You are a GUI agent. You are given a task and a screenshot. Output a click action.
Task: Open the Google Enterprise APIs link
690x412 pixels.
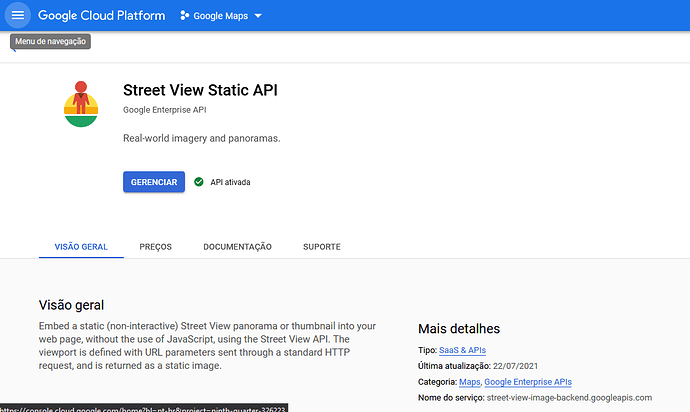coord(528,382)
